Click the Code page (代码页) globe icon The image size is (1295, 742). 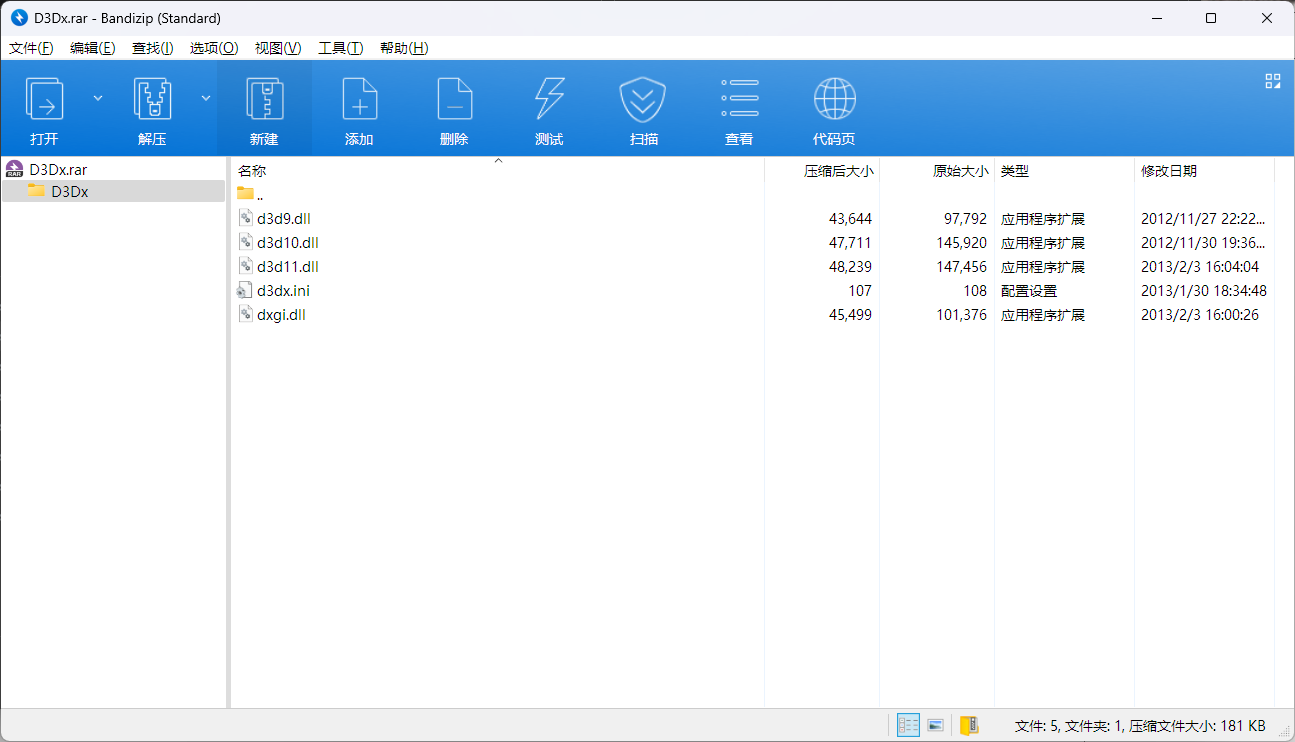click(834, 99)
